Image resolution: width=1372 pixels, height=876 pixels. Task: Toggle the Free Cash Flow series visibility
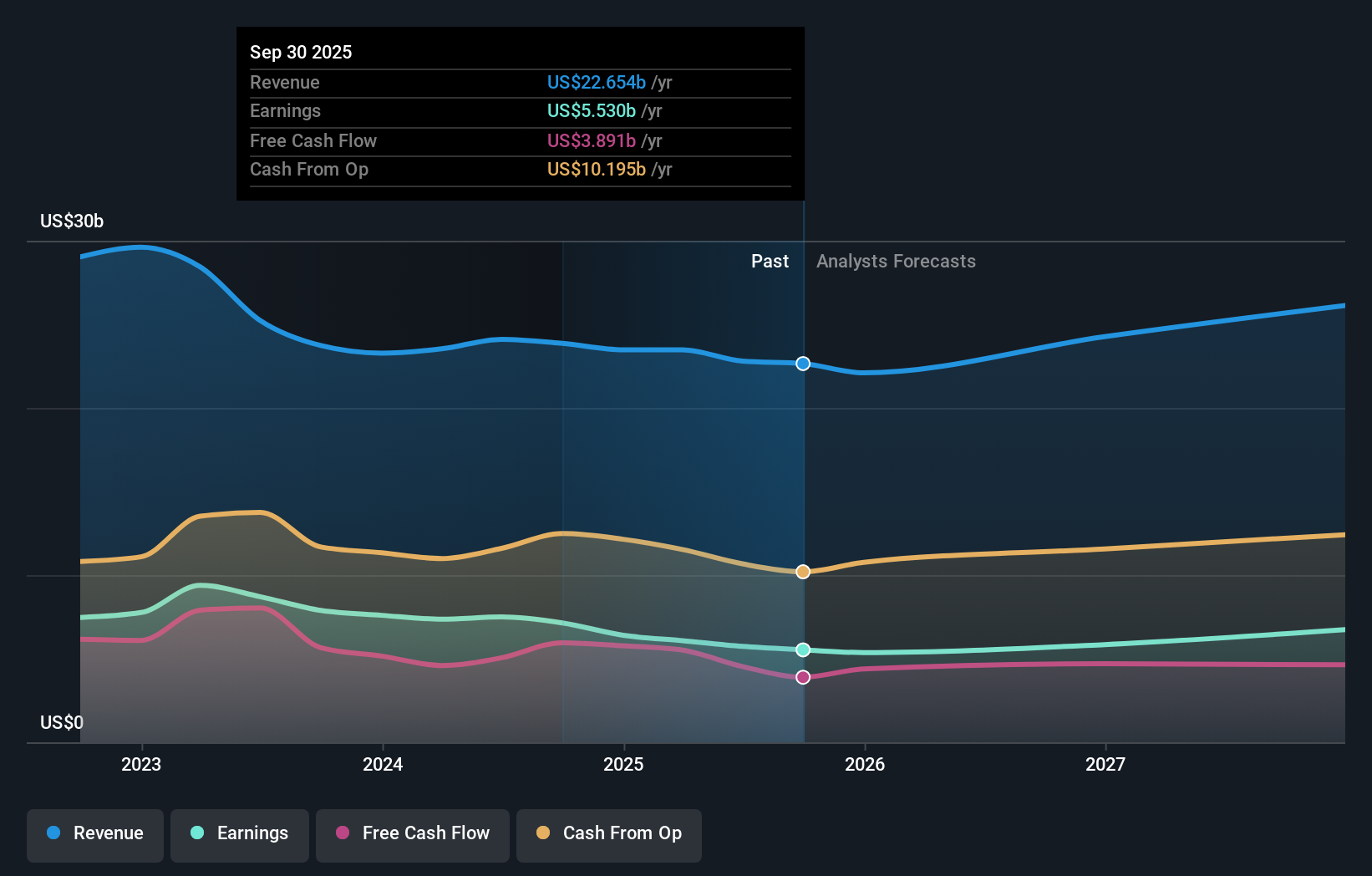coord(412,833)
